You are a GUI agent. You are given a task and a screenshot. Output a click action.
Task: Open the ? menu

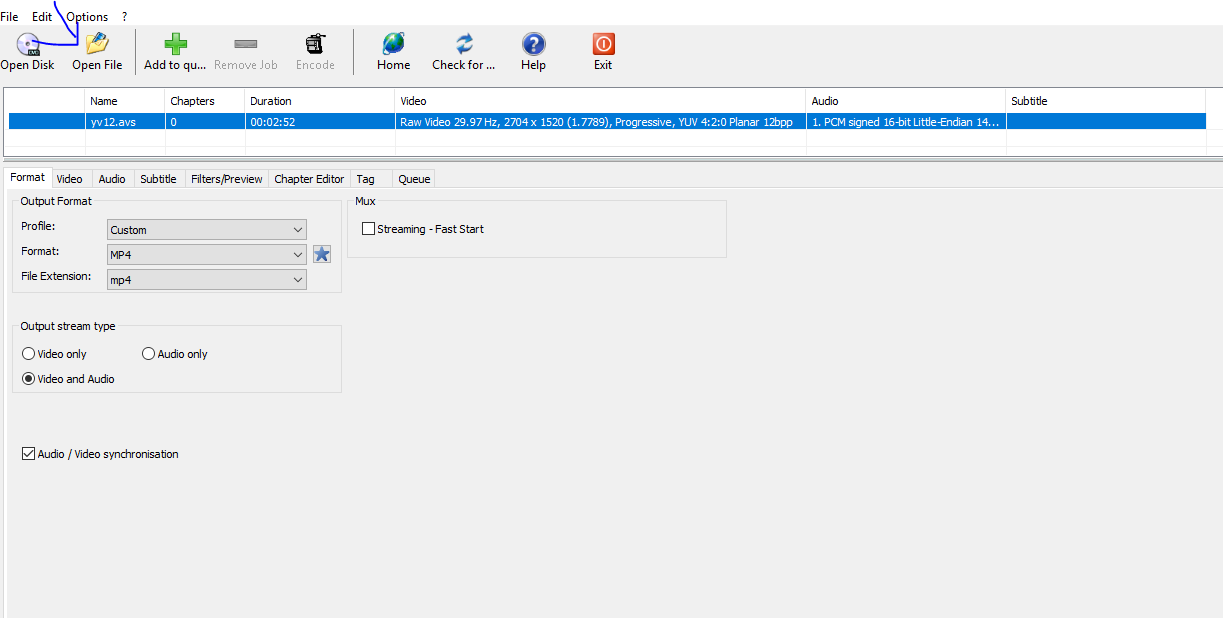coord(125,16)
